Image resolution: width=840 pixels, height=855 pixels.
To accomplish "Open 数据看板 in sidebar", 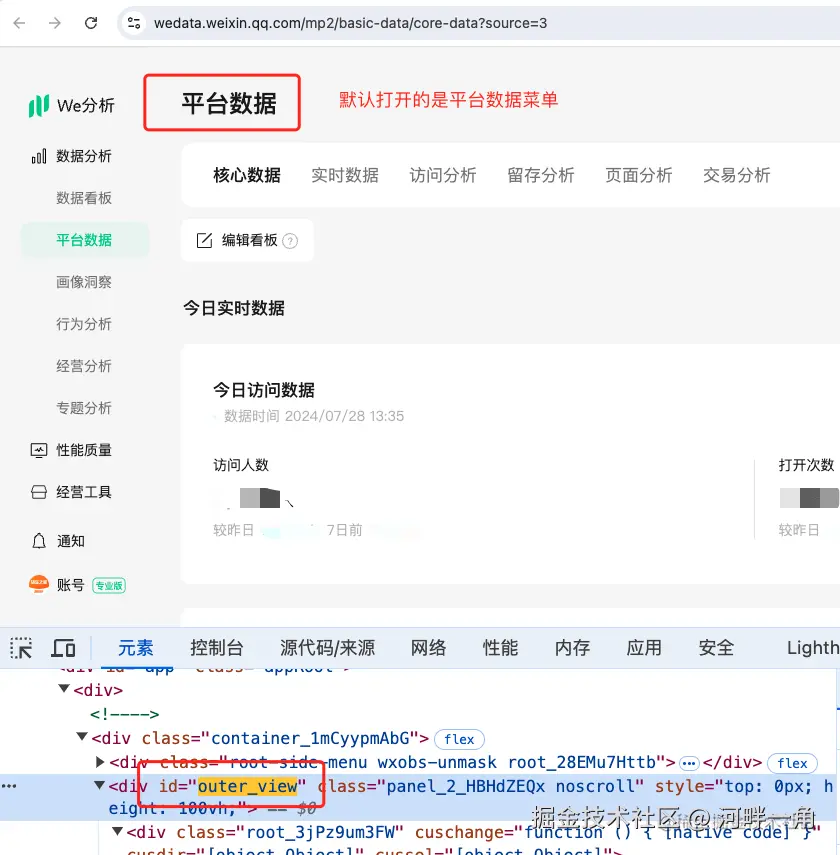I will tap(83, 198).
